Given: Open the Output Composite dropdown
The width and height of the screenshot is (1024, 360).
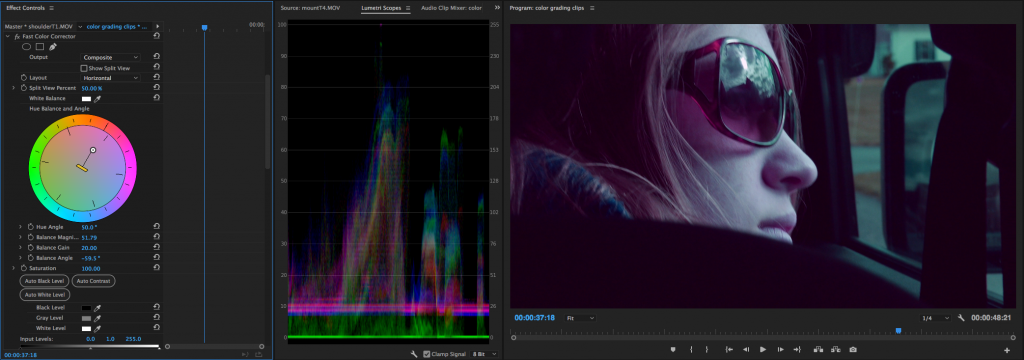Looking at the screenshot, I should (x=111, y=57).
